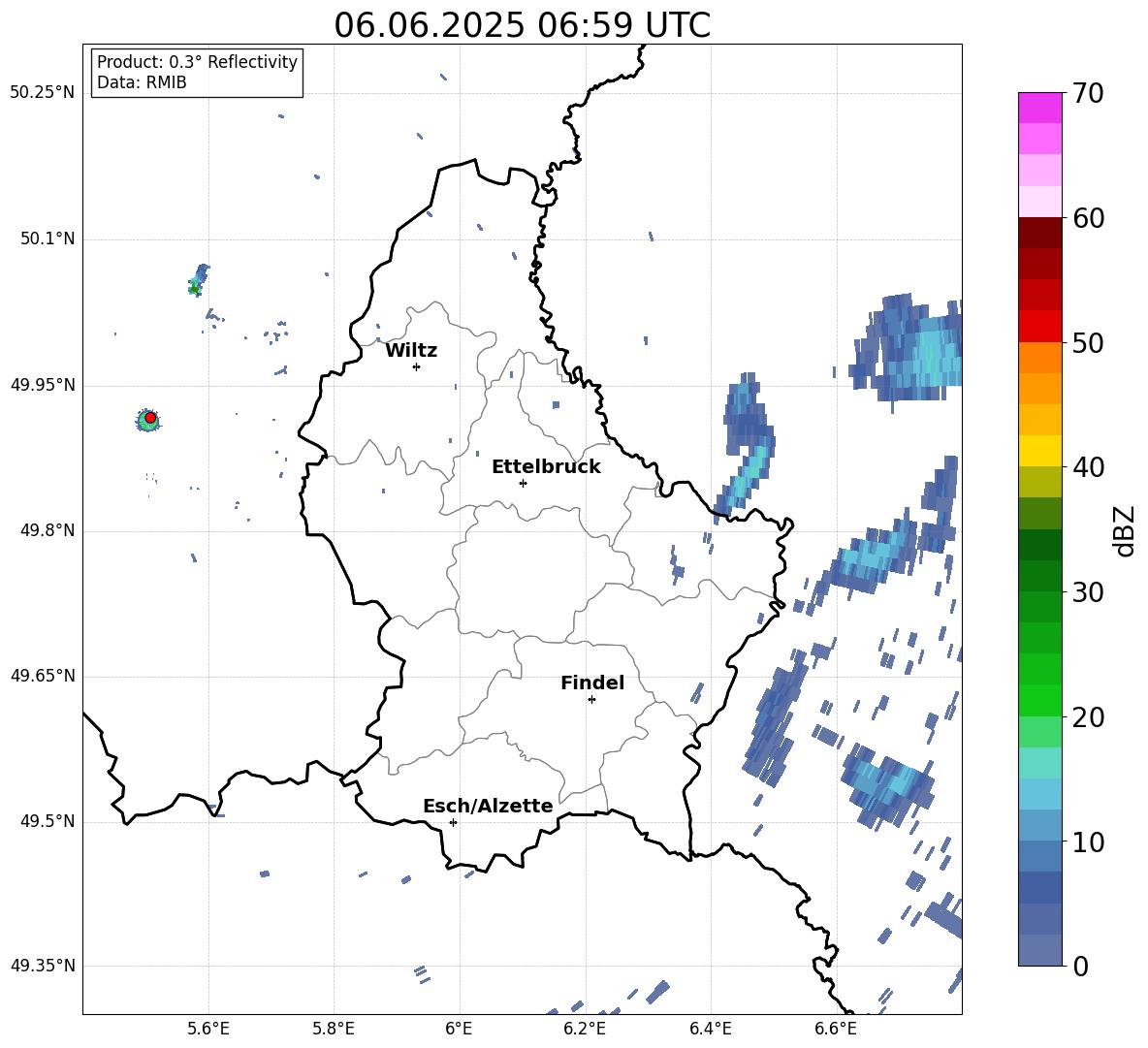Viewport: 1148px width, 1048px height.
Task: Click the 10 value on colorbar
Action: [x=1087, y=842]
